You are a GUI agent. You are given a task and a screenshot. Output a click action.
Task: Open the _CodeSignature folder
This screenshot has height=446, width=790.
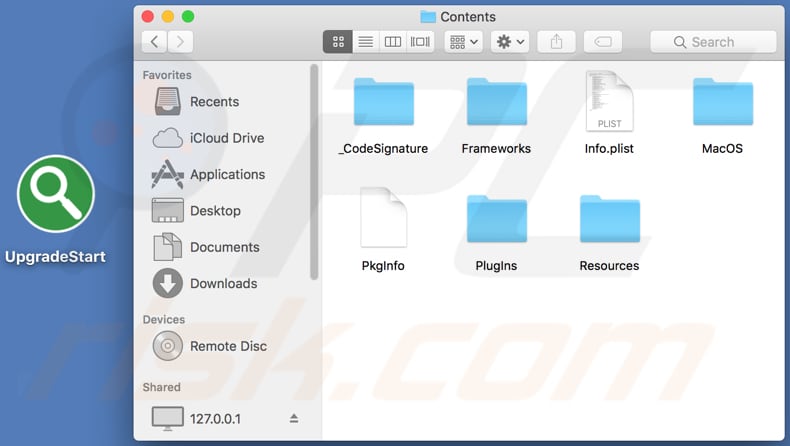[383, 103]
